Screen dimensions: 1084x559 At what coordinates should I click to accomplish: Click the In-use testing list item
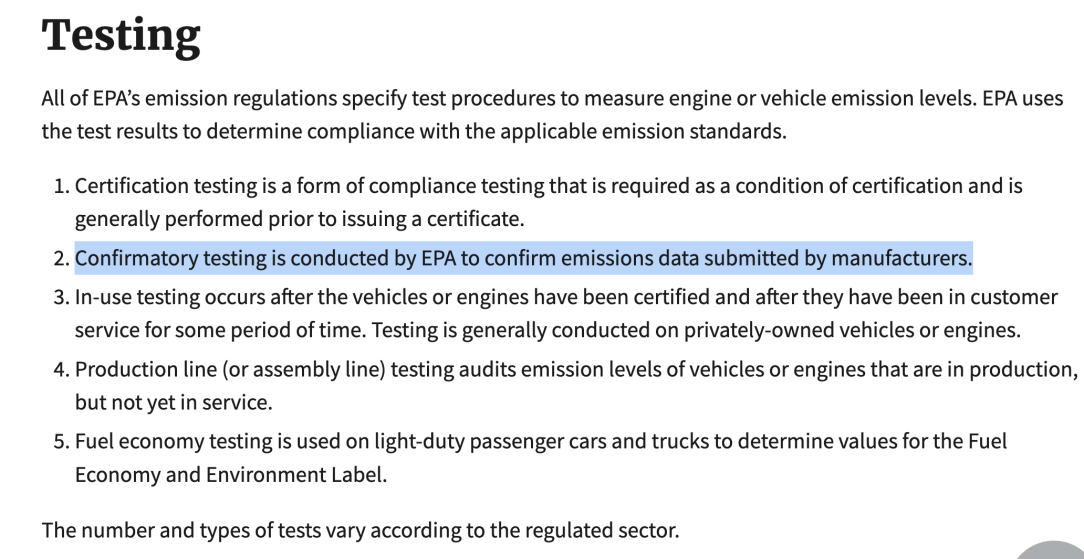566,314
